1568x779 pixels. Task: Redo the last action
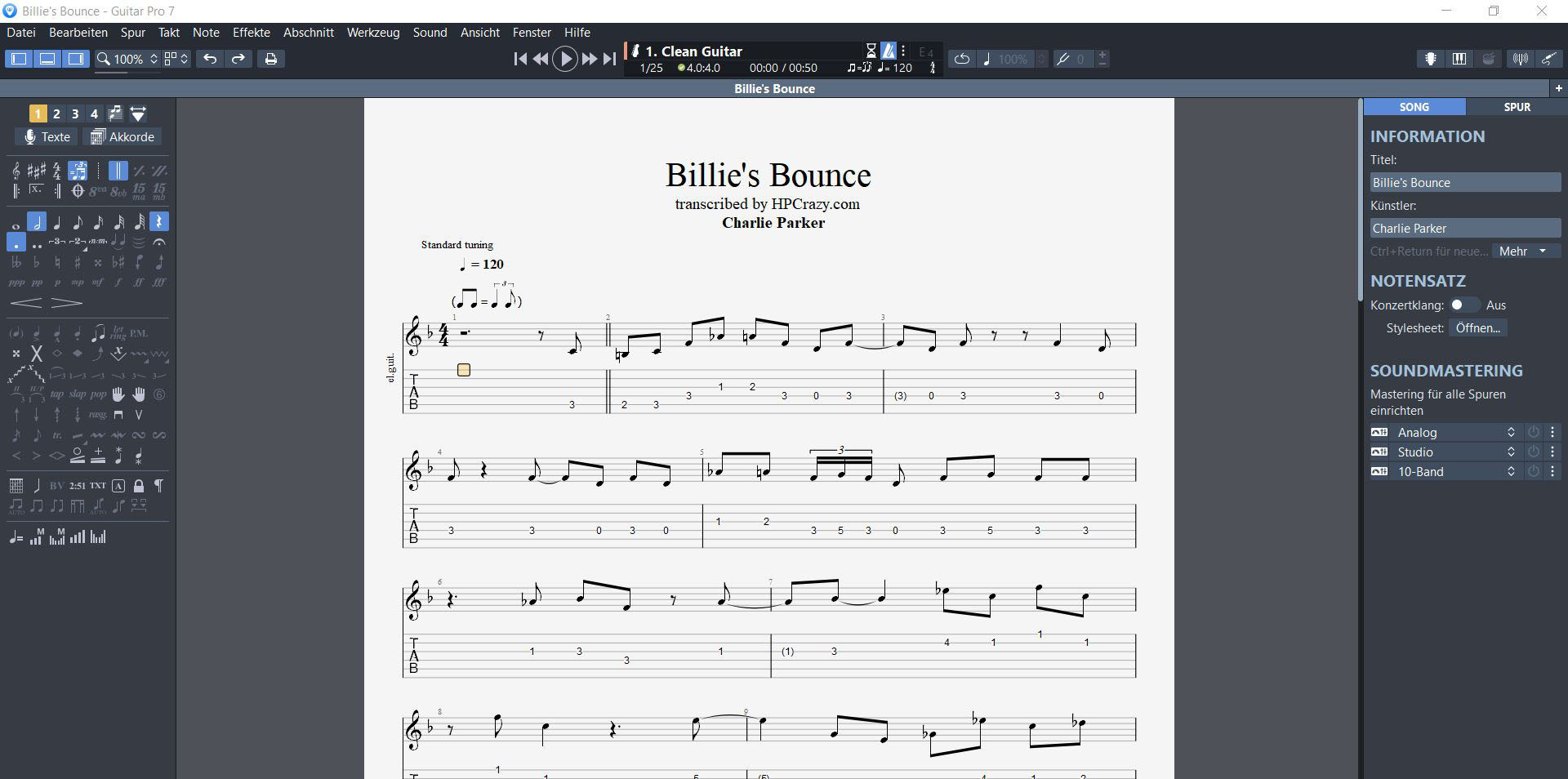(238, 59)
